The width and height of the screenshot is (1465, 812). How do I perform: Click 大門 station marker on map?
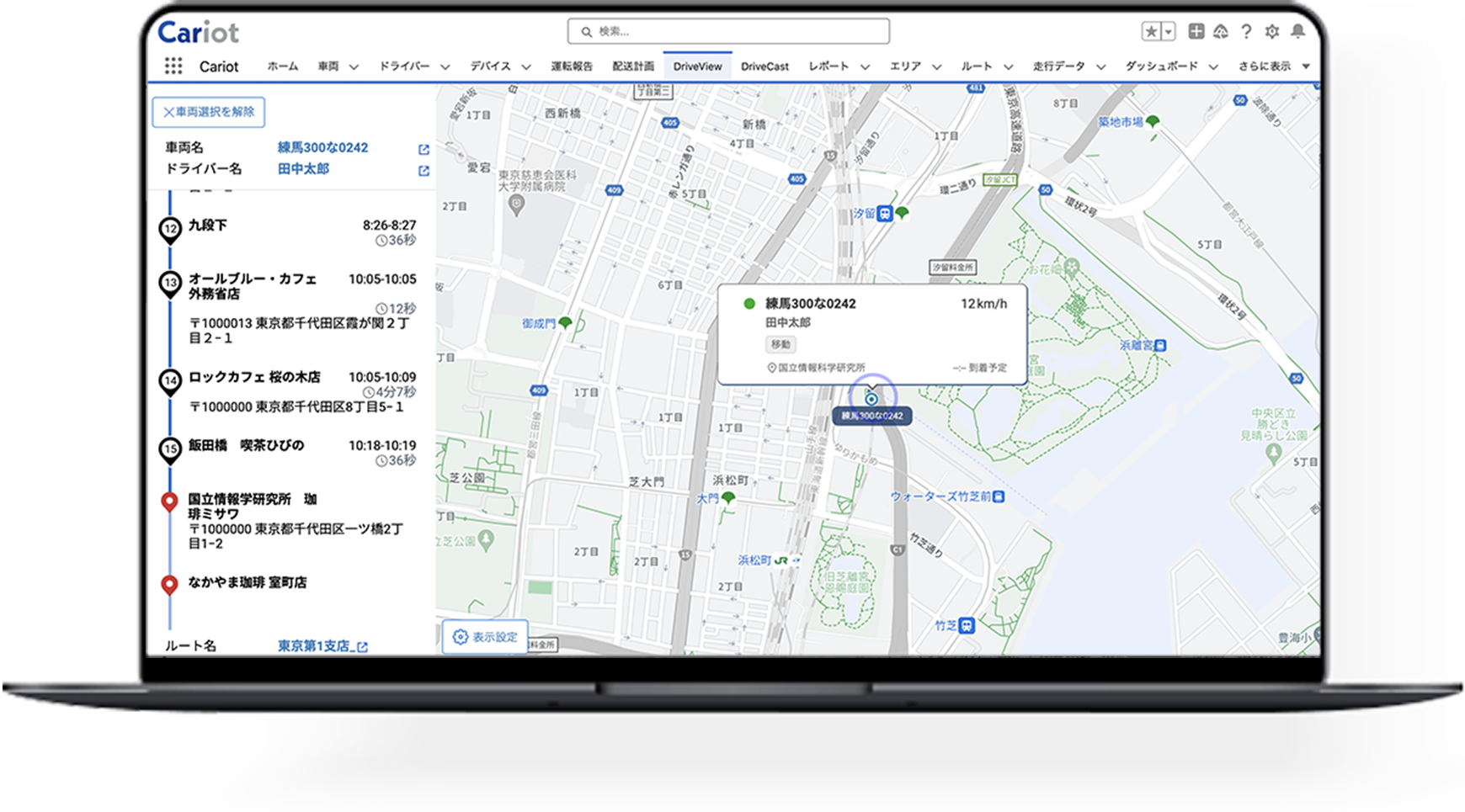click(x=728, y=499)
